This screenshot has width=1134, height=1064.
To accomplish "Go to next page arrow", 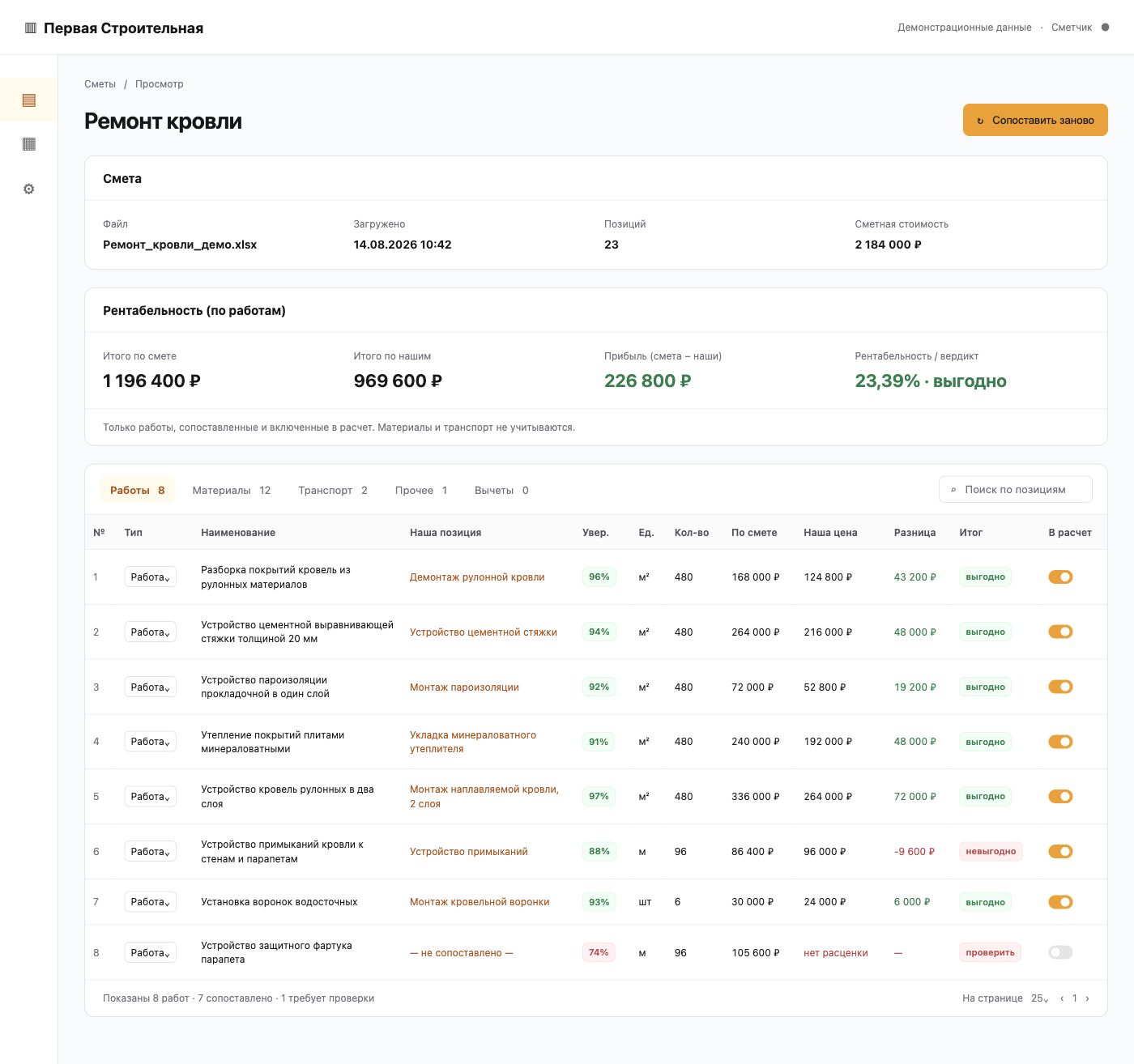I will tap(1087, 998).
